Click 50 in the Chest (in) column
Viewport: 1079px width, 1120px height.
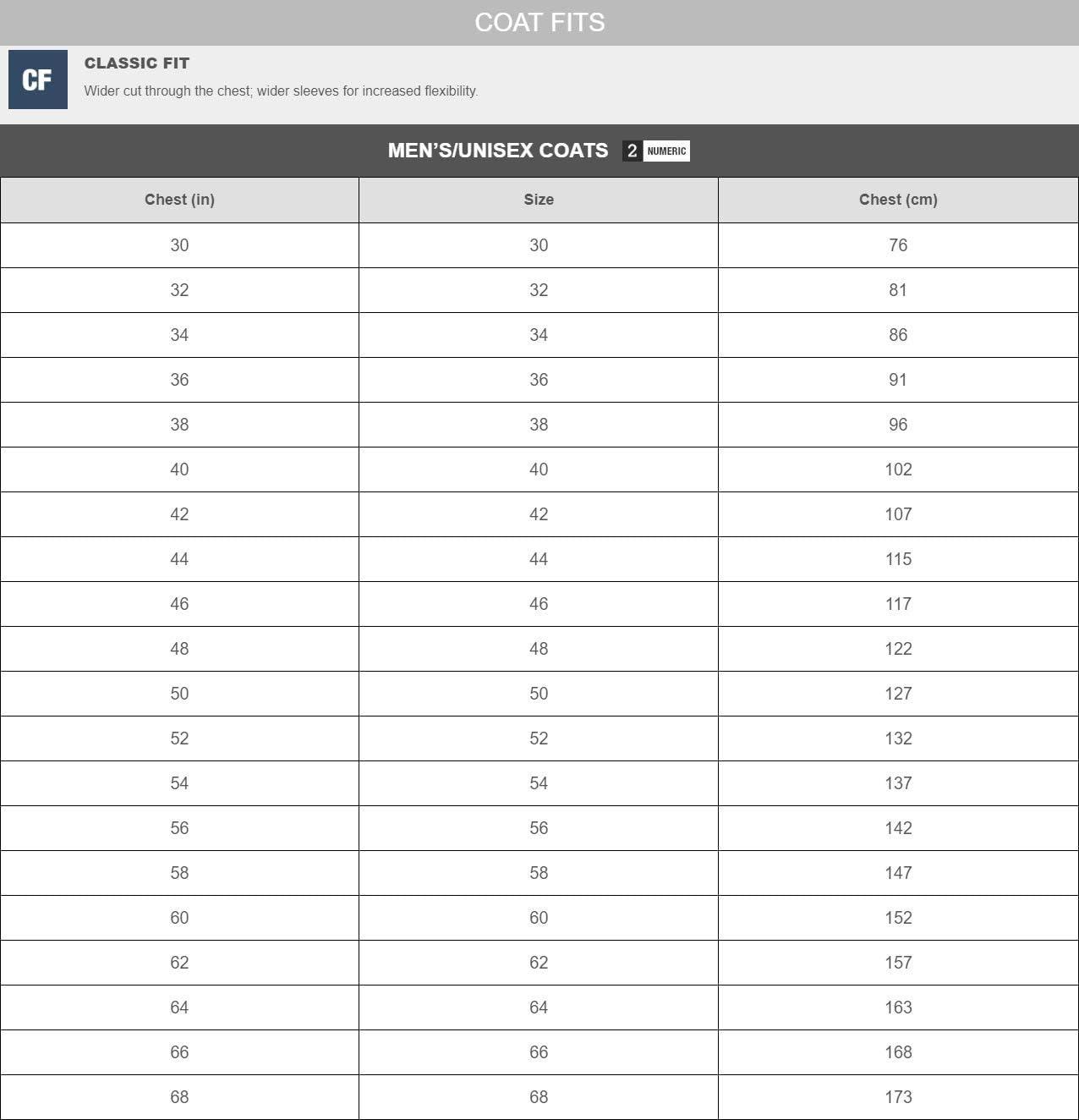coord(179,694)
